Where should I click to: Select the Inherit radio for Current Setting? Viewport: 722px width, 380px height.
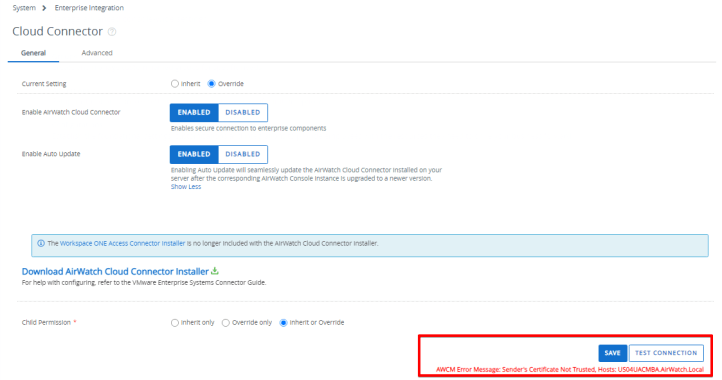pos(175,83)
